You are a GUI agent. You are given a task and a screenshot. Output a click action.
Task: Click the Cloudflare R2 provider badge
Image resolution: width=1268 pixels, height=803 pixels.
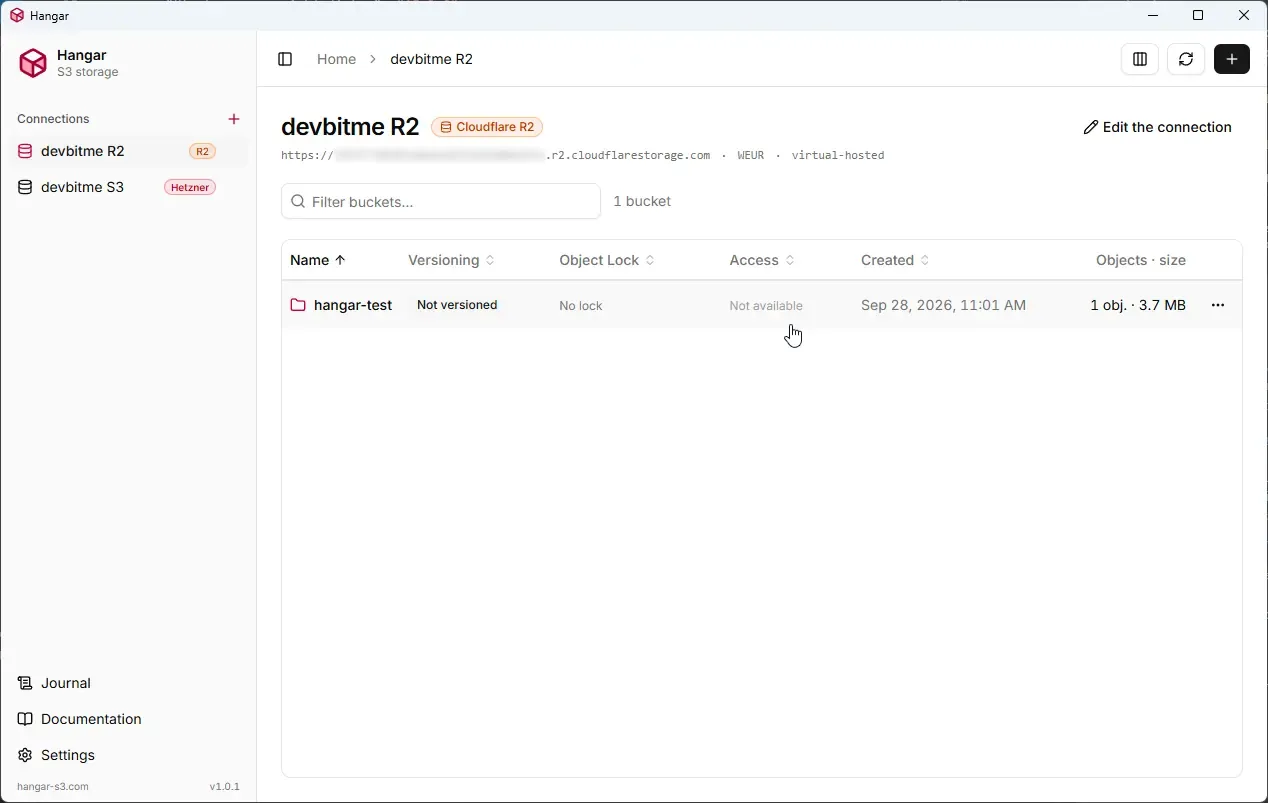(487, 127)
